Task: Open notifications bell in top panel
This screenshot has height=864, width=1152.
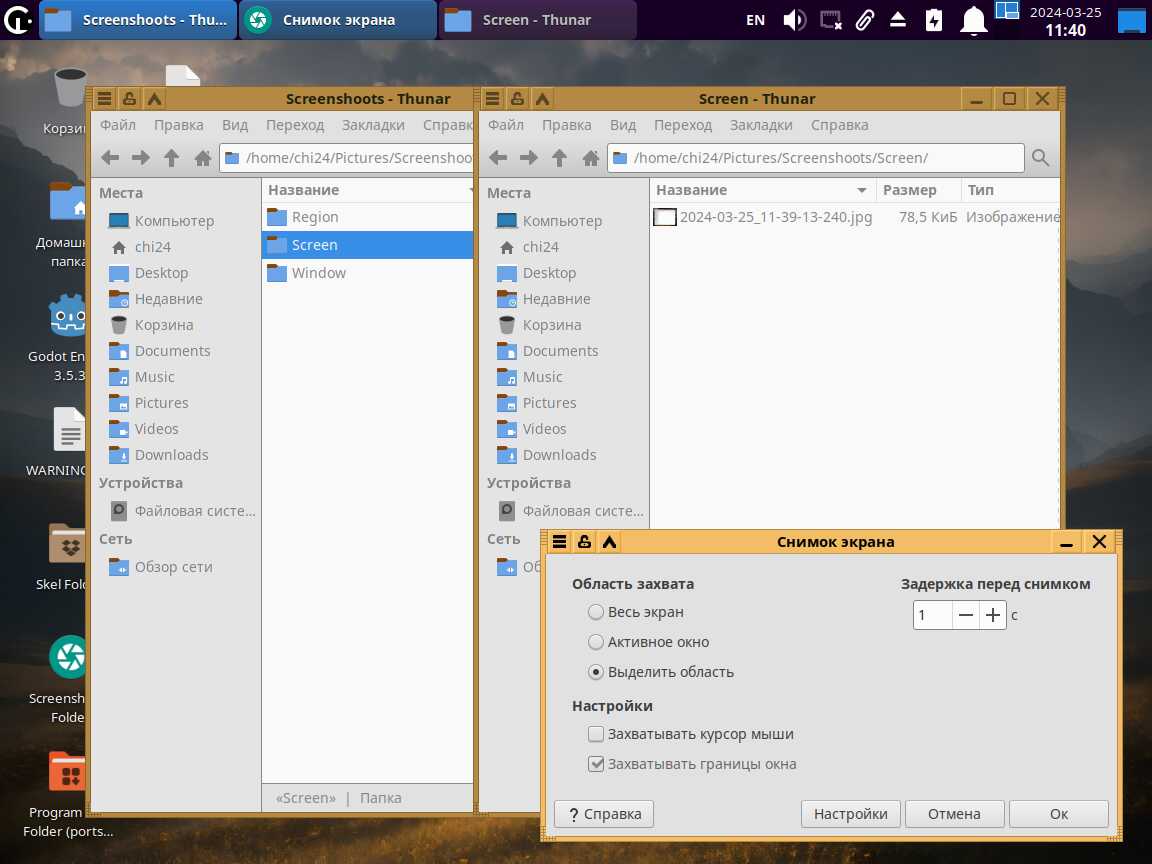Action: 973,20
